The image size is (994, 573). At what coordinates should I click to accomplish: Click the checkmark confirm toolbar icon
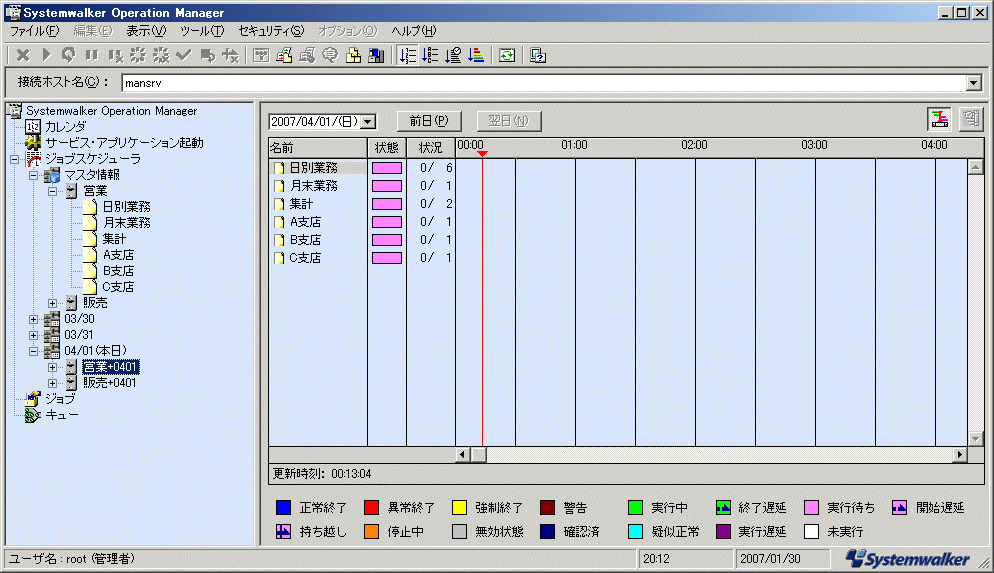pyautogui.click(x=184, y=56)
